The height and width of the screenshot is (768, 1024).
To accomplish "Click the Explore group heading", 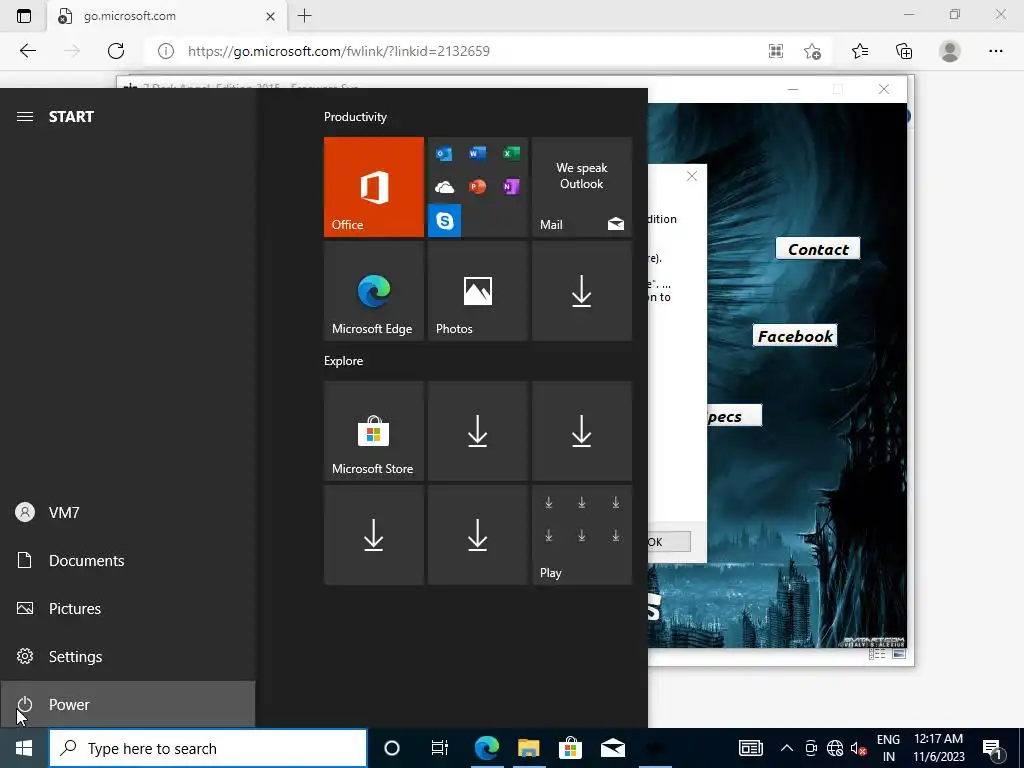I will [x=344, y=361].
